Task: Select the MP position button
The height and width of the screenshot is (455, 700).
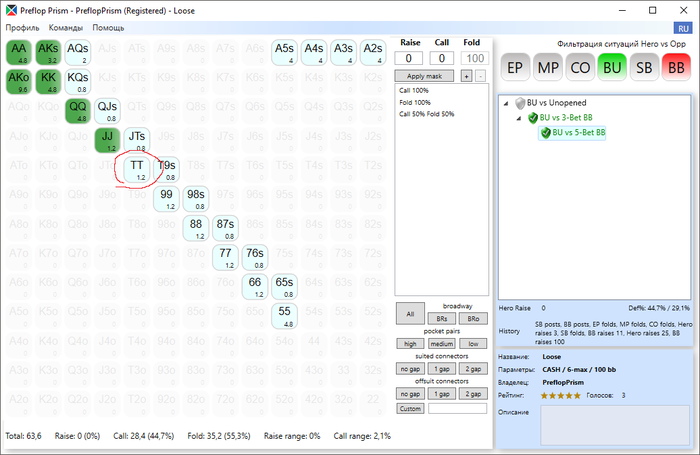Action: point(548,67)
